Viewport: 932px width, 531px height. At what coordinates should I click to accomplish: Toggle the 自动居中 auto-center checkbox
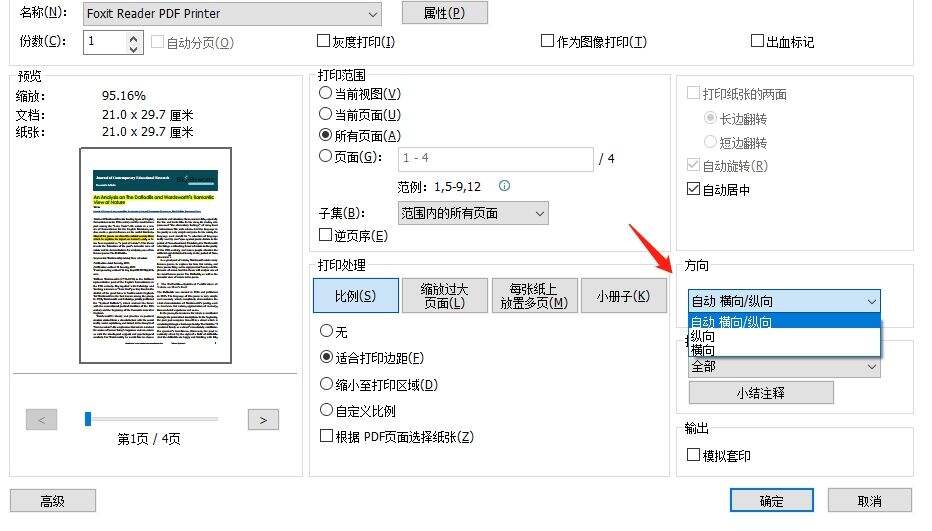tap(693, 189)
